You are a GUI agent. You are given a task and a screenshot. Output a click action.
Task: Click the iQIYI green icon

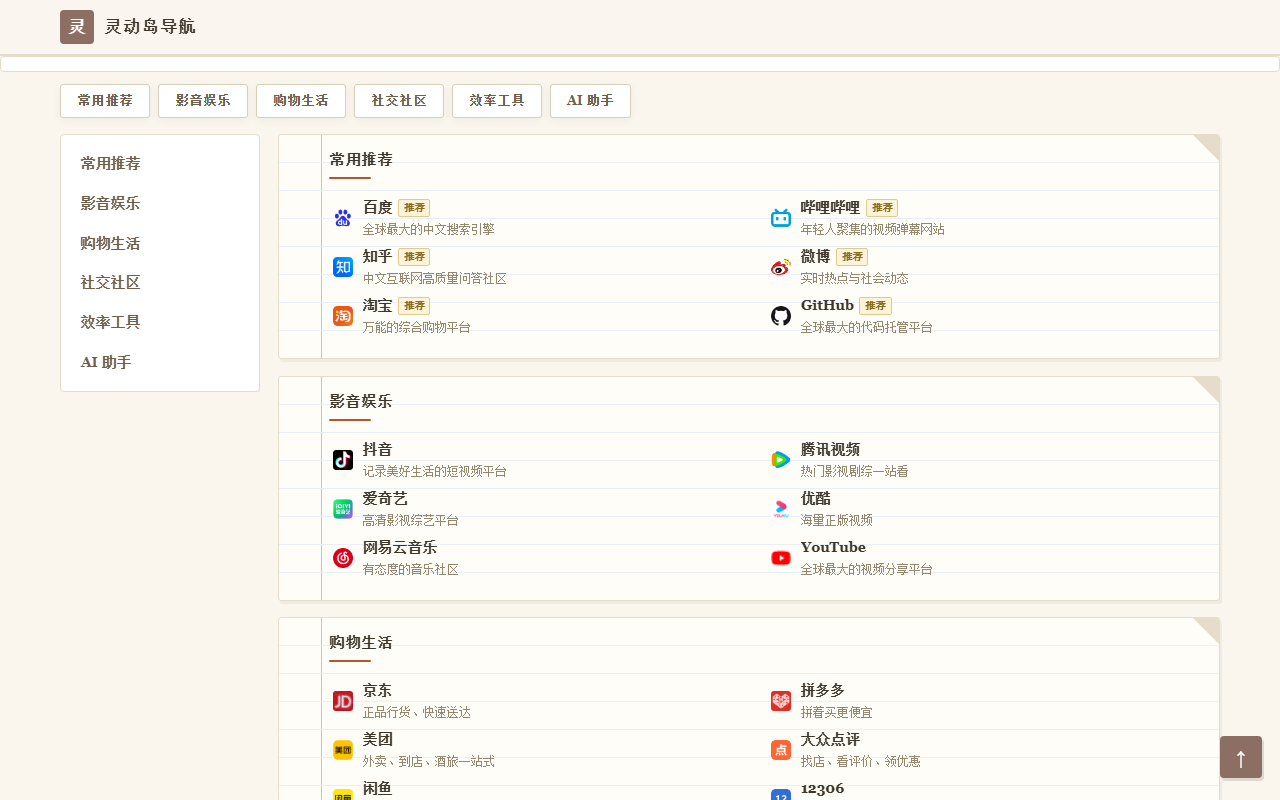point(343,509)
